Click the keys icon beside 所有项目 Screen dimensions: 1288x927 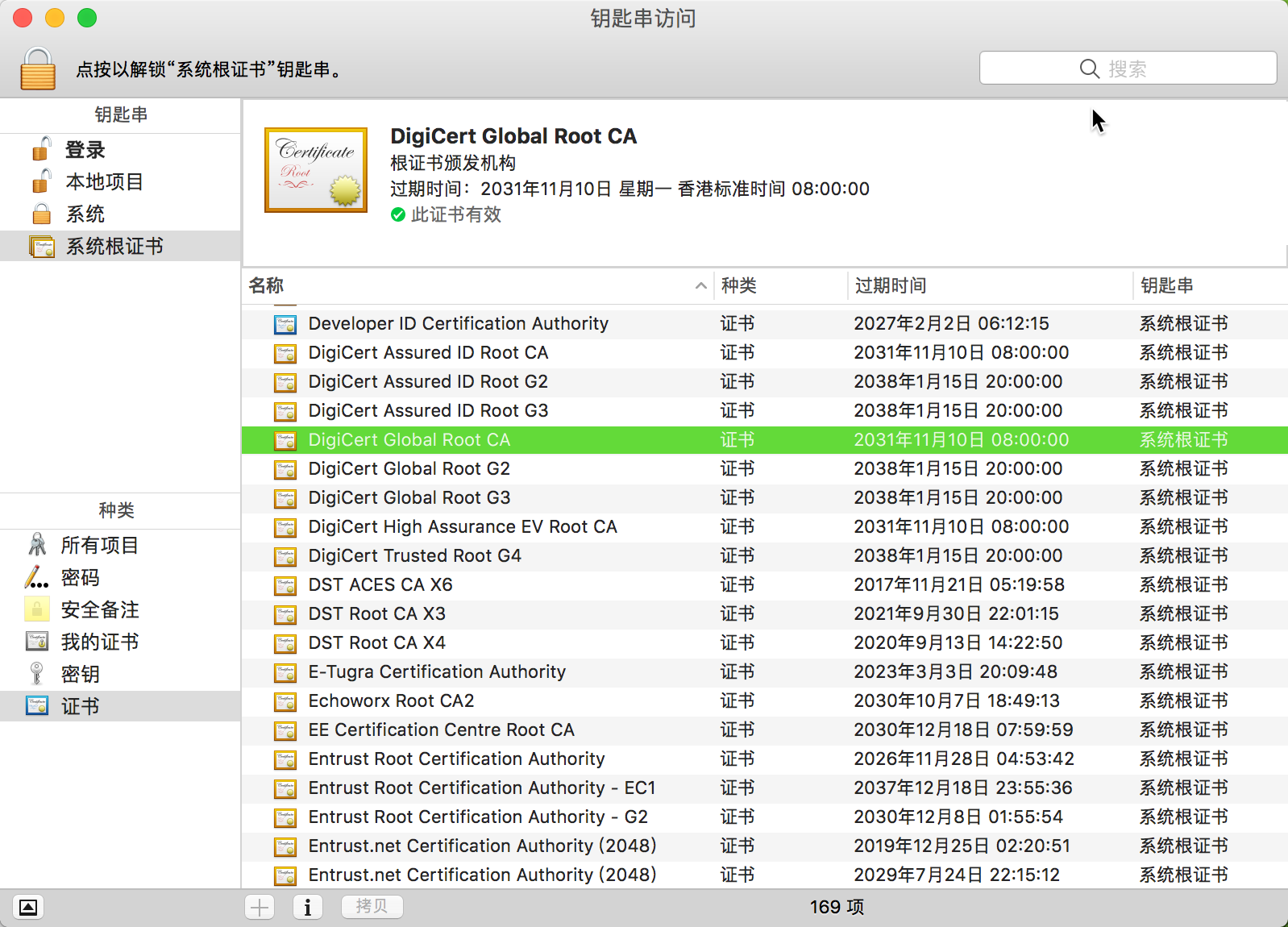(37, 545)
